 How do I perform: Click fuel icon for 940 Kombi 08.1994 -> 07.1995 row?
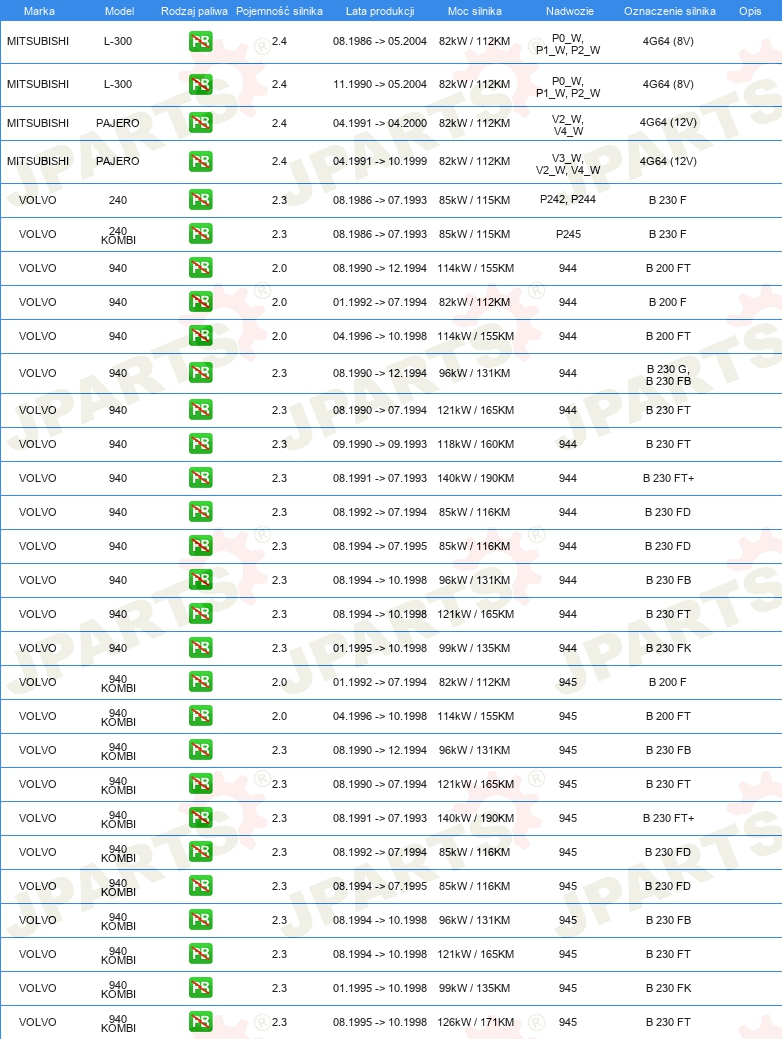200,886
